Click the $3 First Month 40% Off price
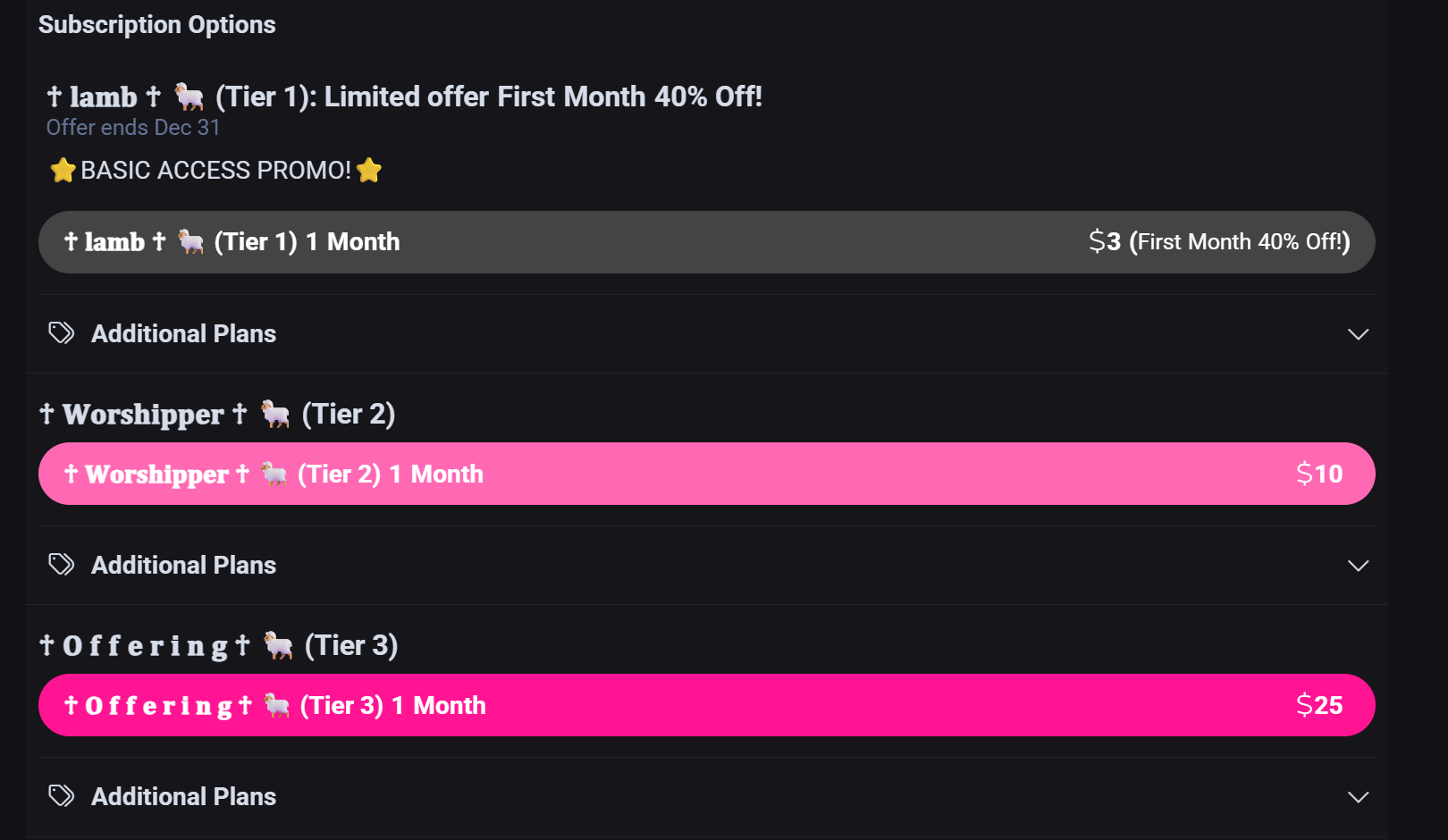The image size is (1448, 840). [1219, 242]
